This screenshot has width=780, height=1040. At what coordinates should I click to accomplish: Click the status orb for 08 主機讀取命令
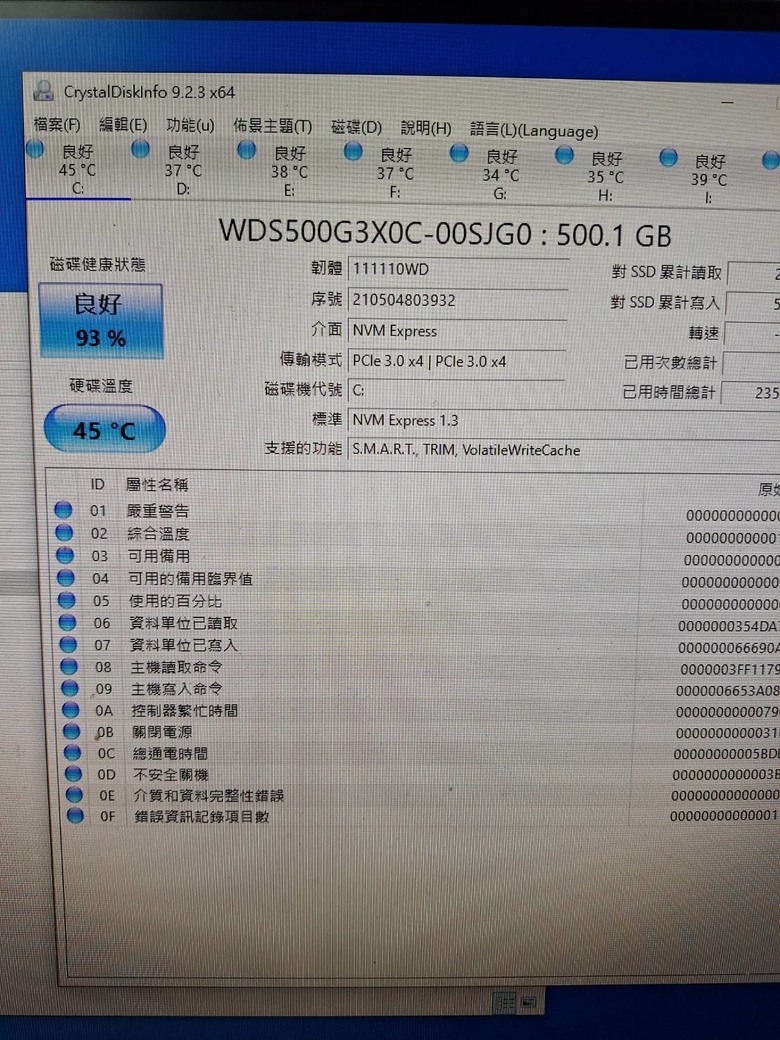click(69, 666)
